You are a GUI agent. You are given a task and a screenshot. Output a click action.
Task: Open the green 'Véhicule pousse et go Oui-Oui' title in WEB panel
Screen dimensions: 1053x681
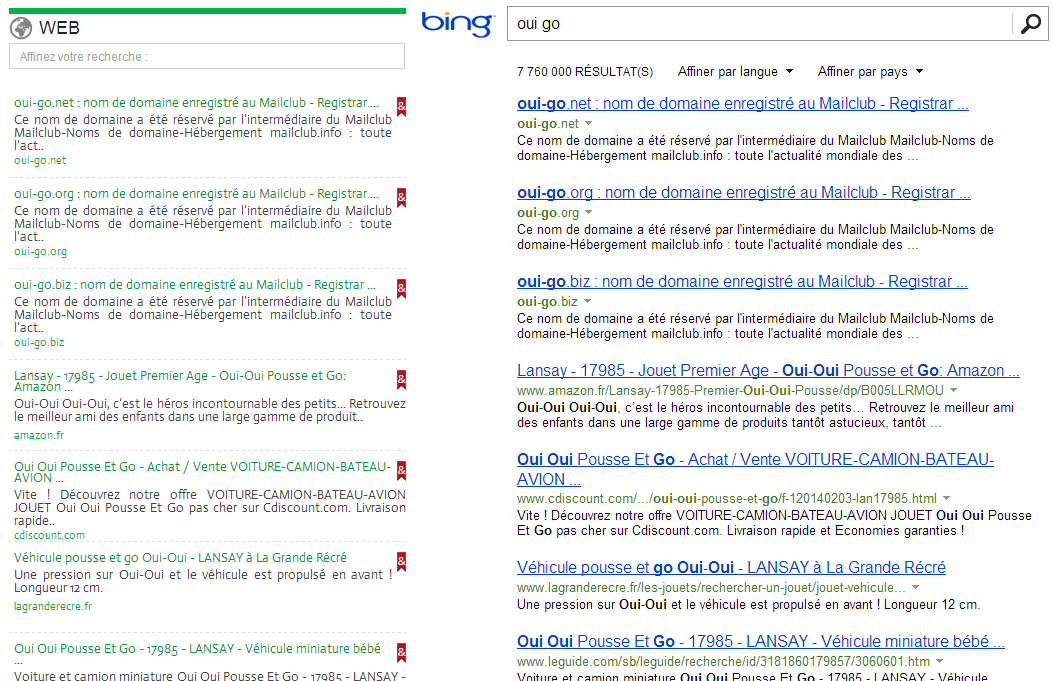(x=180, y=557)
